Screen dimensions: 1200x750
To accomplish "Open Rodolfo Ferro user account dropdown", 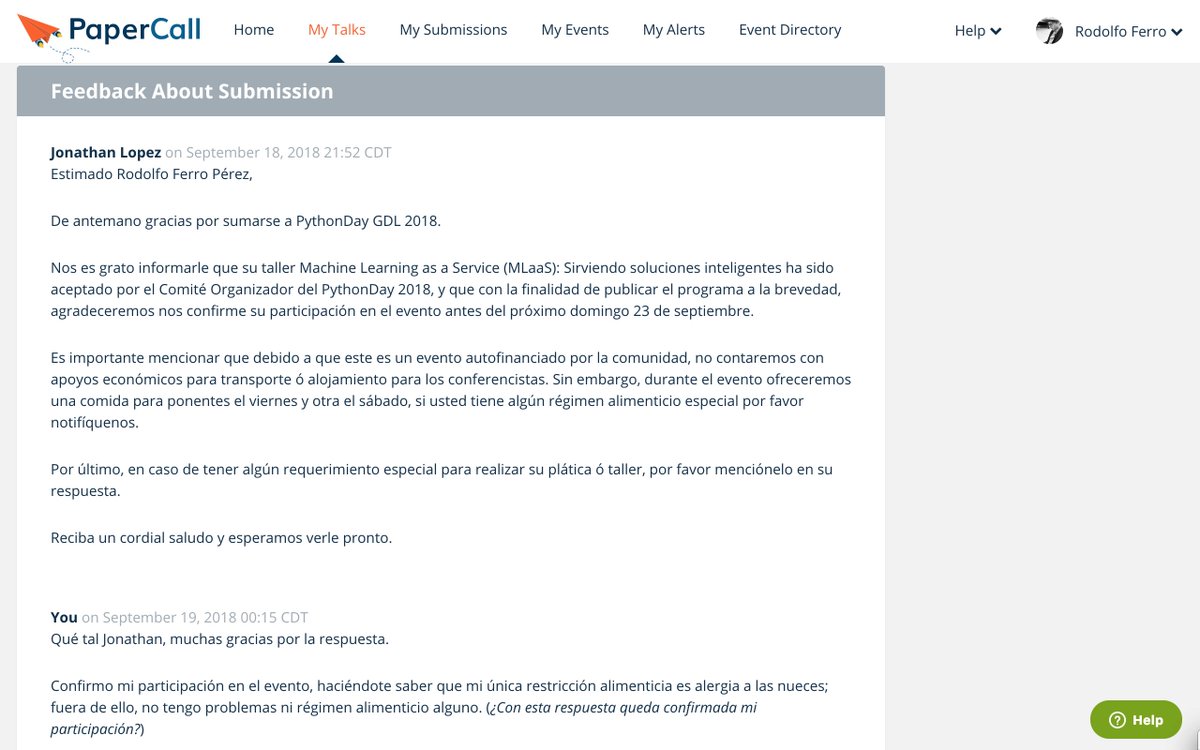I will [1128, 31].
